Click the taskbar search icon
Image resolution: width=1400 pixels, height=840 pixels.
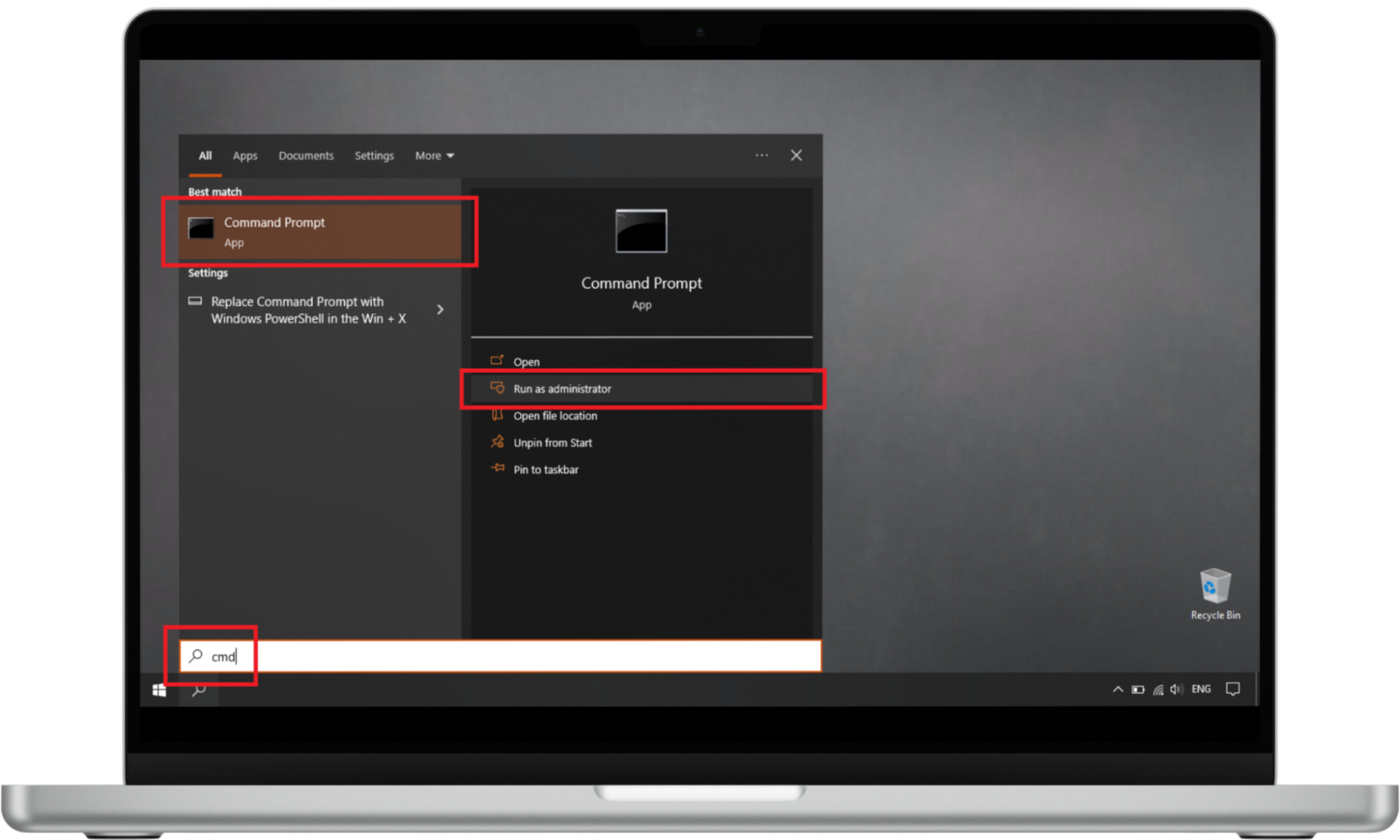click(x=199, y=690)
